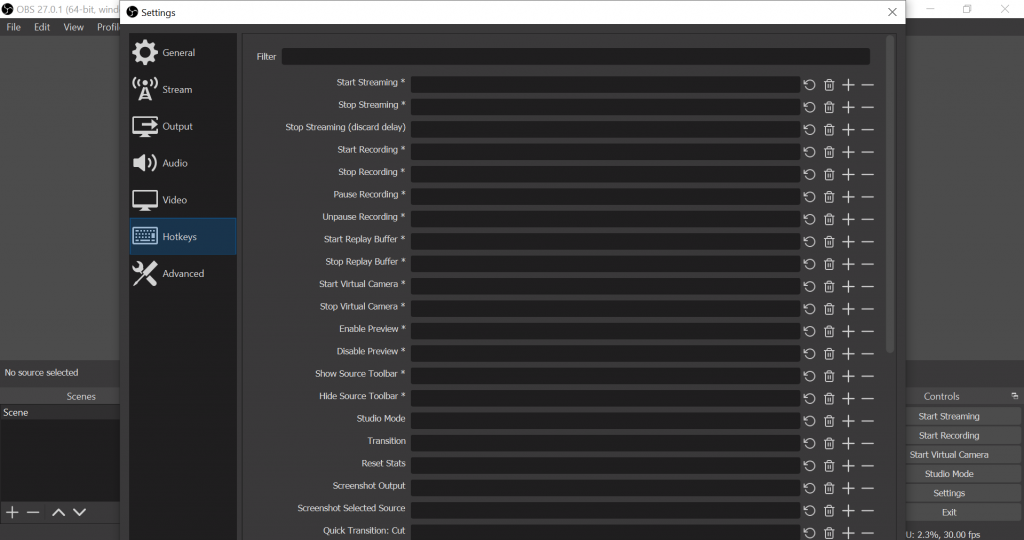Clear the Stop Streaming hotkey
The image size is (1024, 540).
(x=829, y=107)
